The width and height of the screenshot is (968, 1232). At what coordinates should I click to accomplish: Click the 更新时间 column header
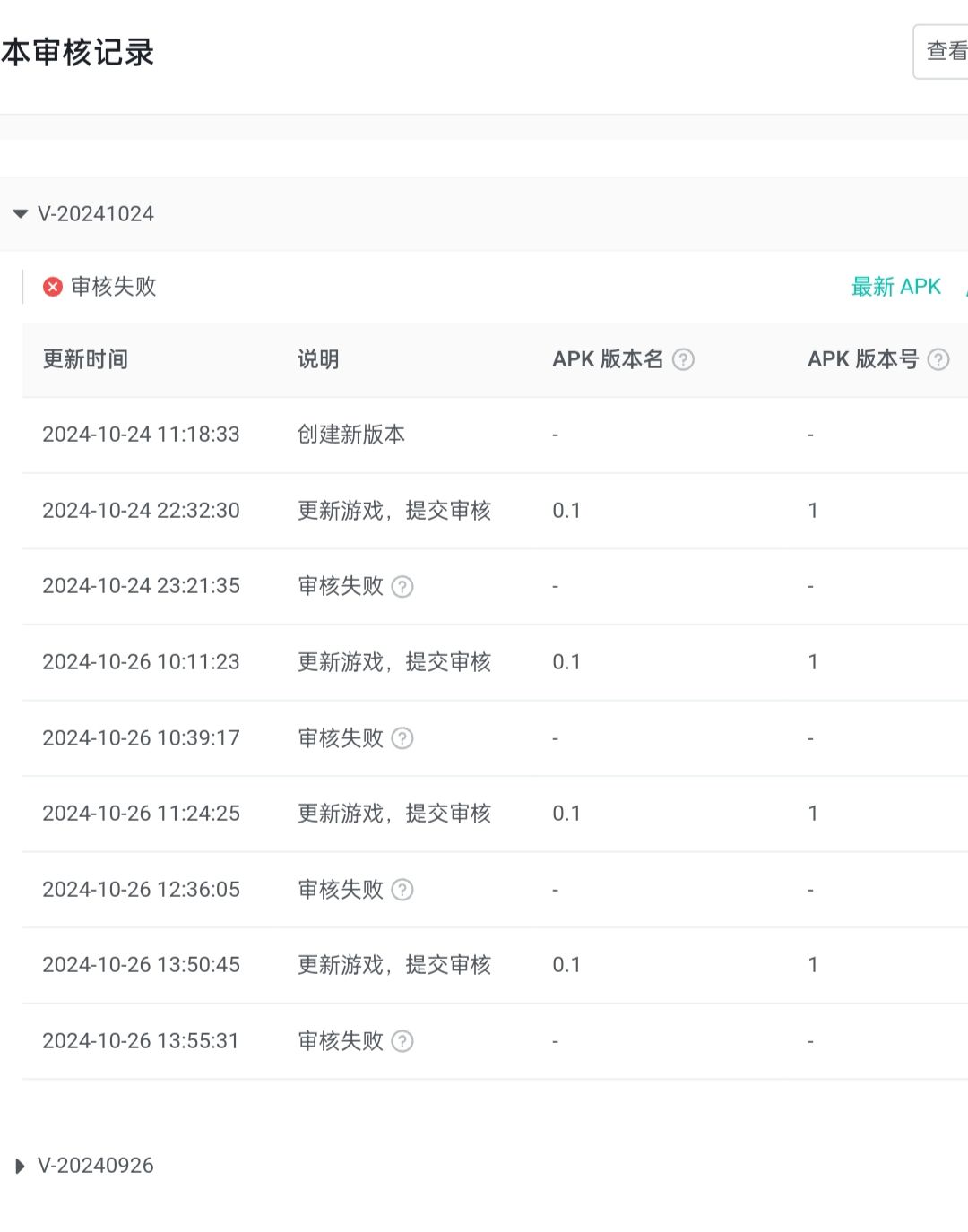[86, 359]
